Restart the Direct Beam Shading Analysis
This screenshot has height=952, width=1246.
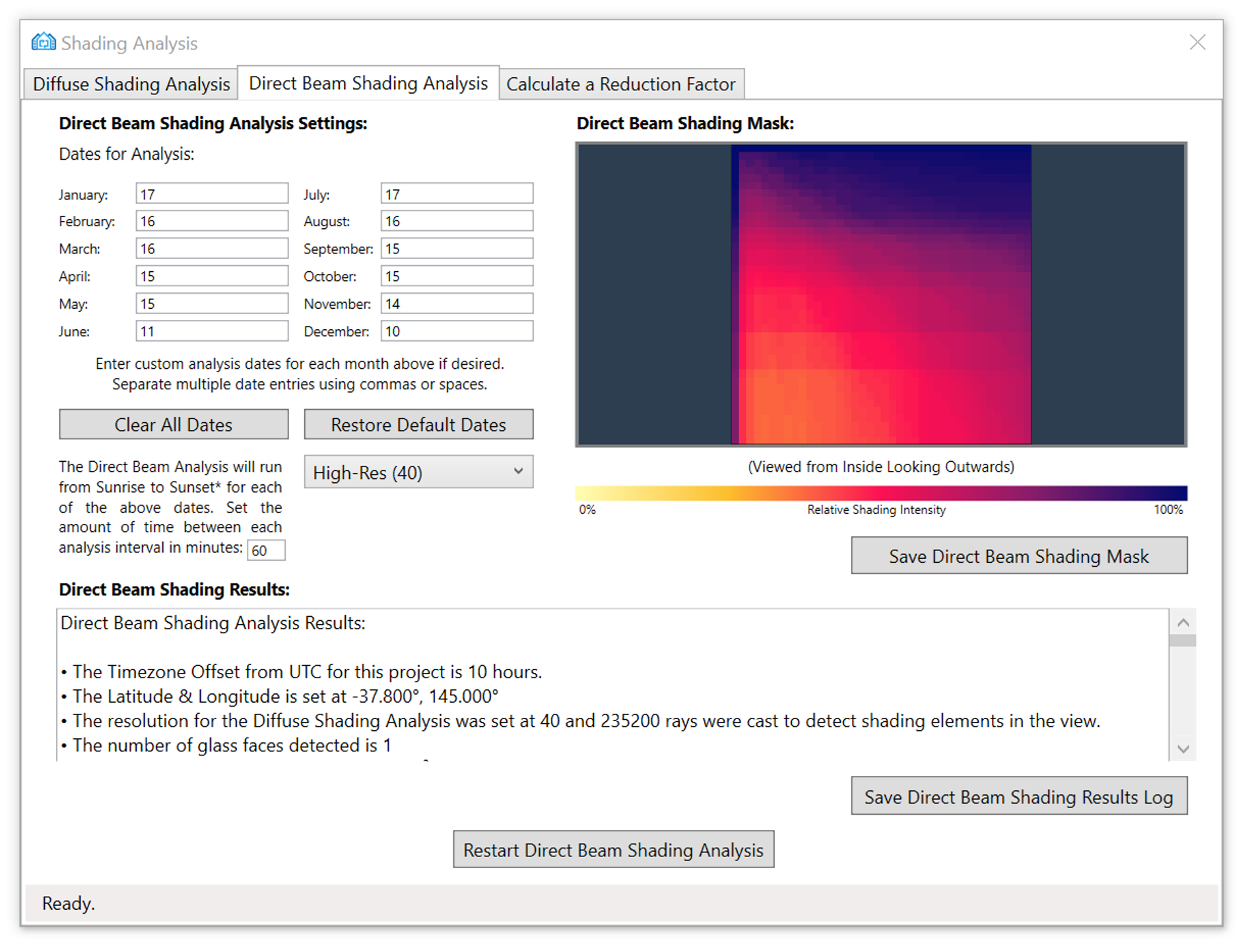613,850
